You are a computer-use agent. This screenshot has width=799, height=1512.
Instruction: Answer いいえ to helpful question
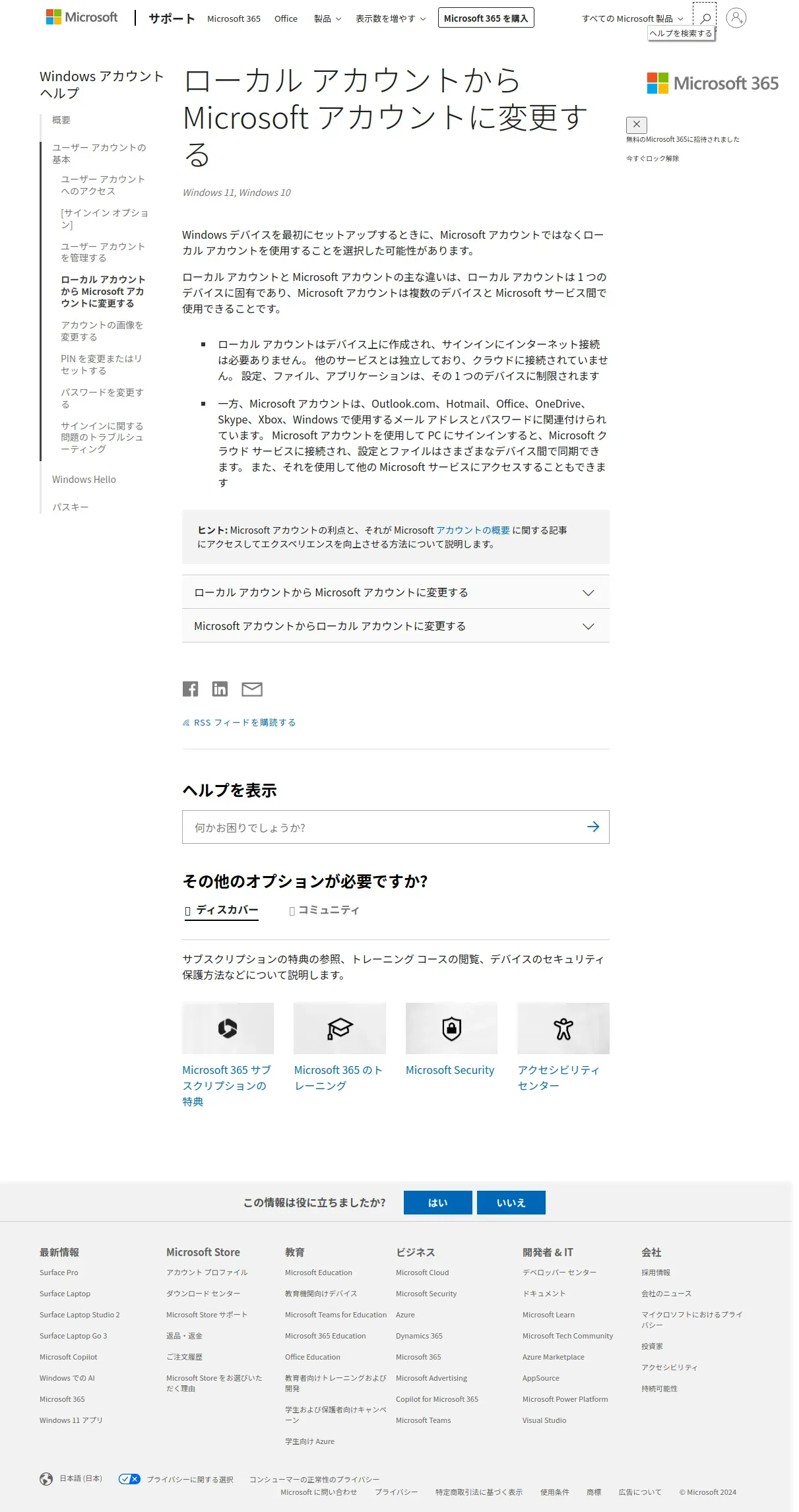[x=511, y=1203]
